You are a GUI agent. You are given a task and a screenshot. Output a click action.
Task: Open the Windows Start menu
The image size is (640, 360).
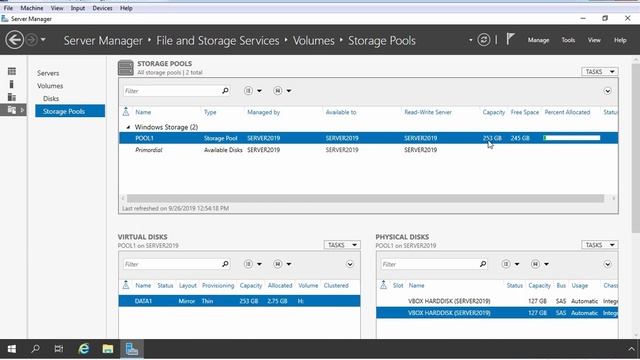(12, 349)
